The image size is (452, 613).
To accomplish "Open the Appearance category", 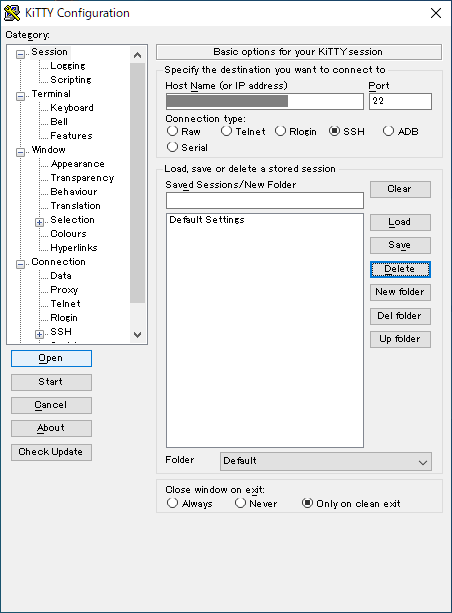I will pyautogui.click(x=77, y=164).
